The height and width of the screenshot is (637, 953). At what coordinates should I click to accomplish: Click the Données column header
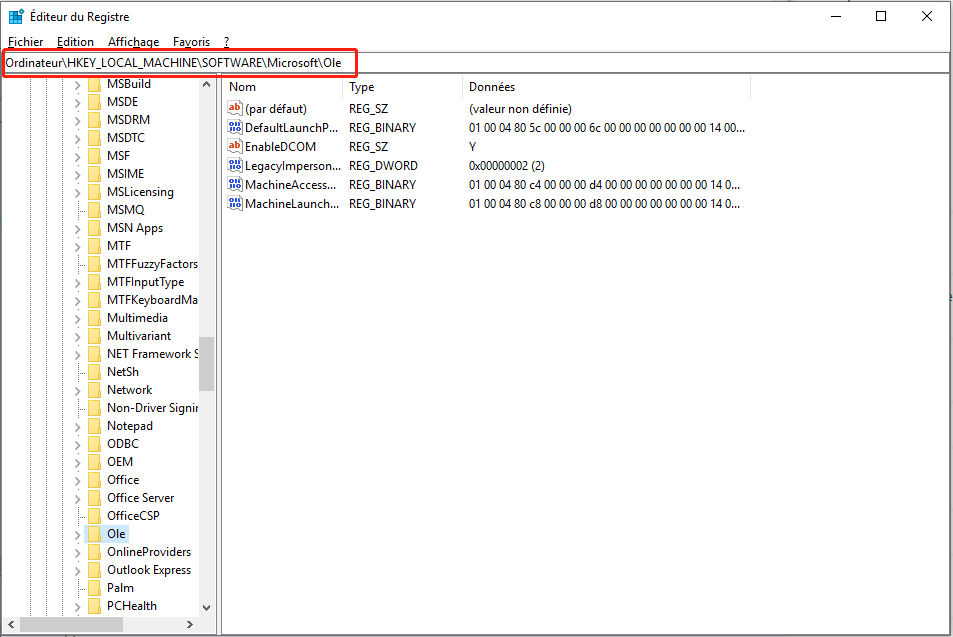click(x=600, y=88)
